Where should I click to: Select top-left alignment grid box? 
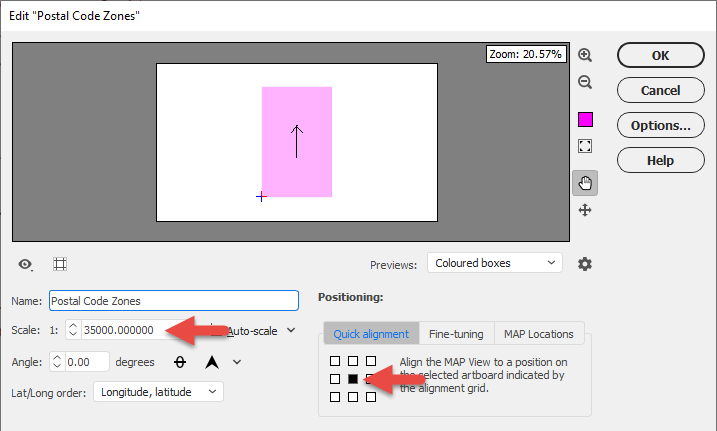point(335,361)
